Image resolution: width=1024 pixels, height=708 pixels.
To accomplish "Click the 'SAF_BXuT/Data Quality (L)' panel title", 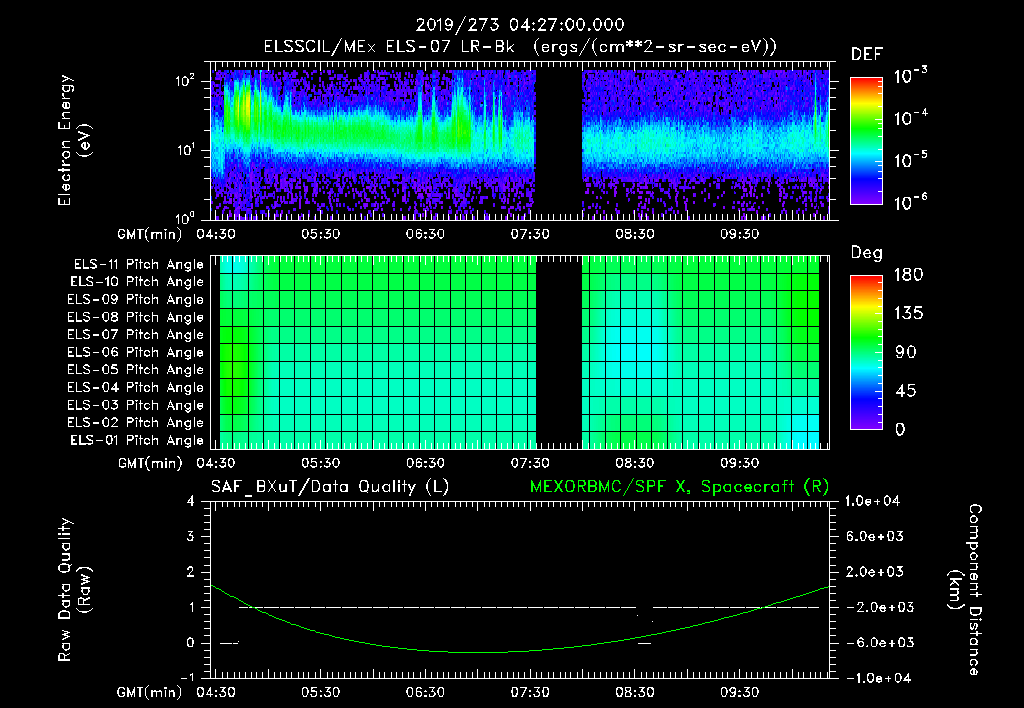I will point(330,487).
